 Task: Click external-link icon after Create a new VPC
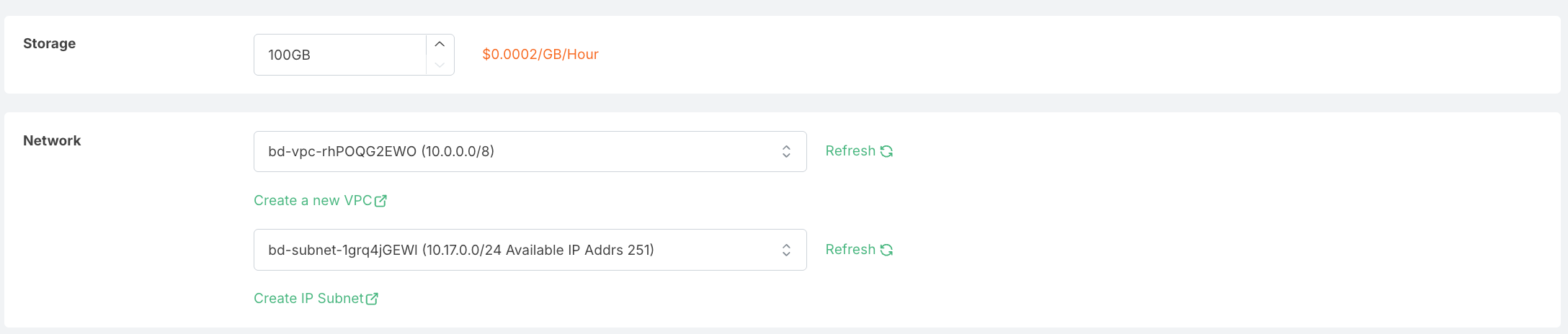tap(380, 201)
